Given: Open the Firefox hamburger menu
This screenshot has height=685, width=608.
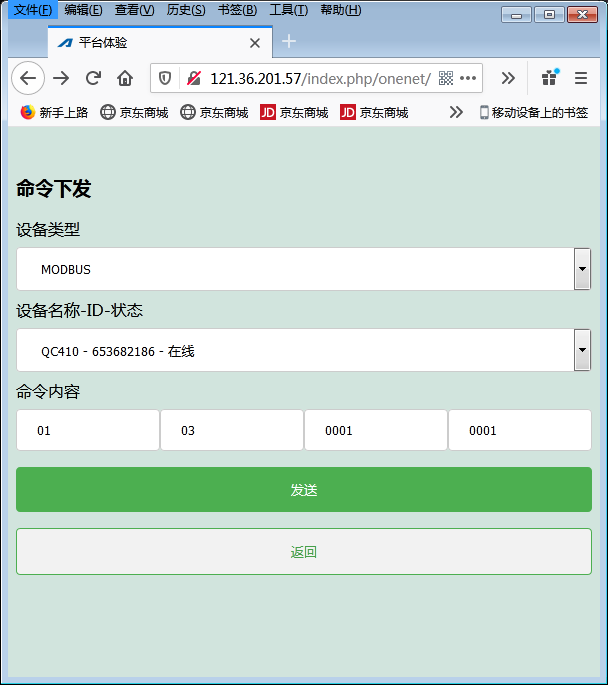Looking at the screenshot, I should (x=581, y=79).
